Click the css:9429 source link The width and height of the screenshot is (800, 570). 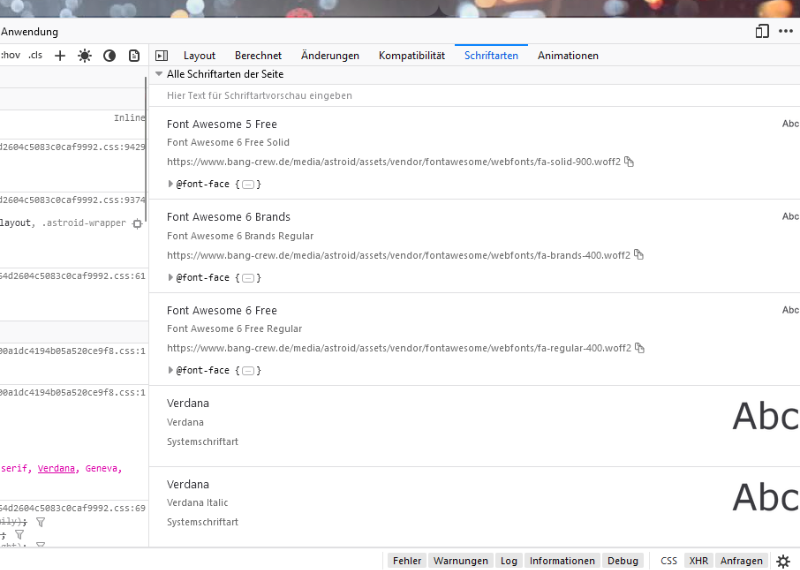click(73, 147)
